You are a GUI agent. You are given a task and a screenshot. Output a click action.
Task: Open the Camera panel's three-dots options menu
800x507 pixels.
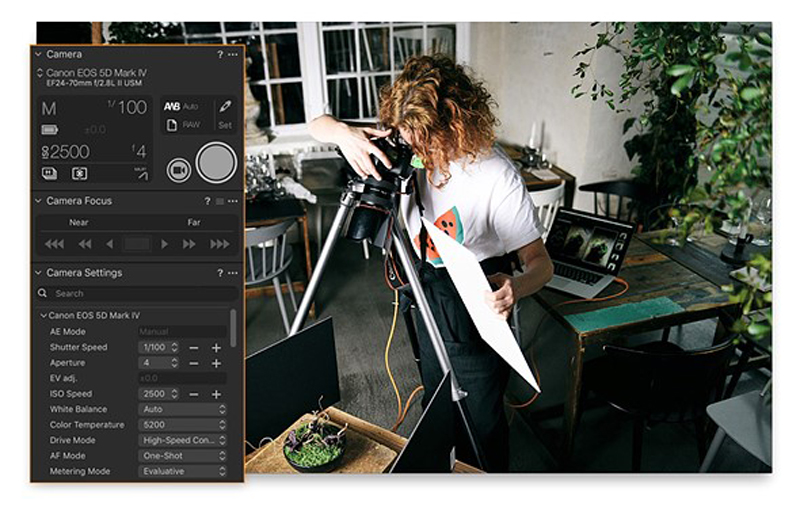(x=232, y=54)
